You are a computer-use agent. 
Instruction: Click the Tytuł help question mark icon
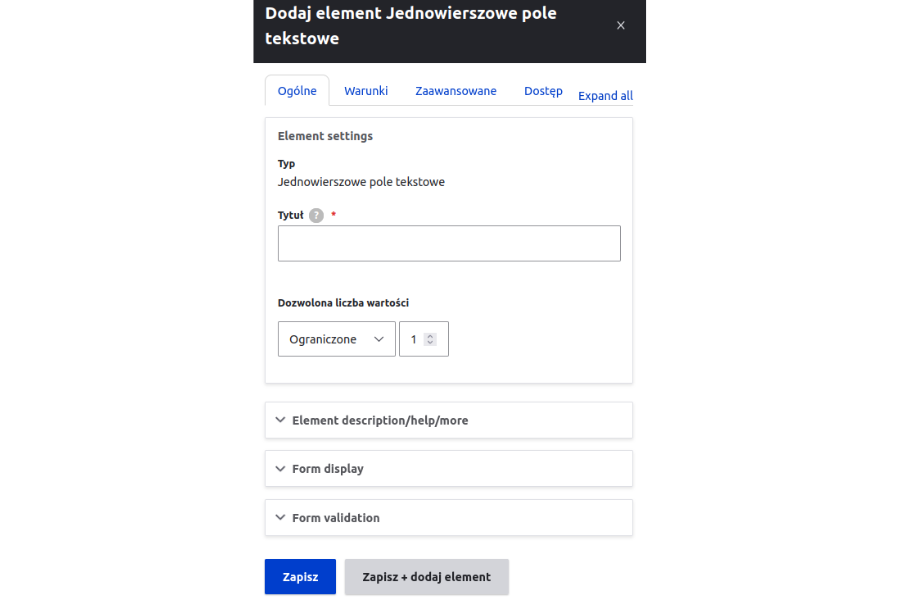[316, 215]
